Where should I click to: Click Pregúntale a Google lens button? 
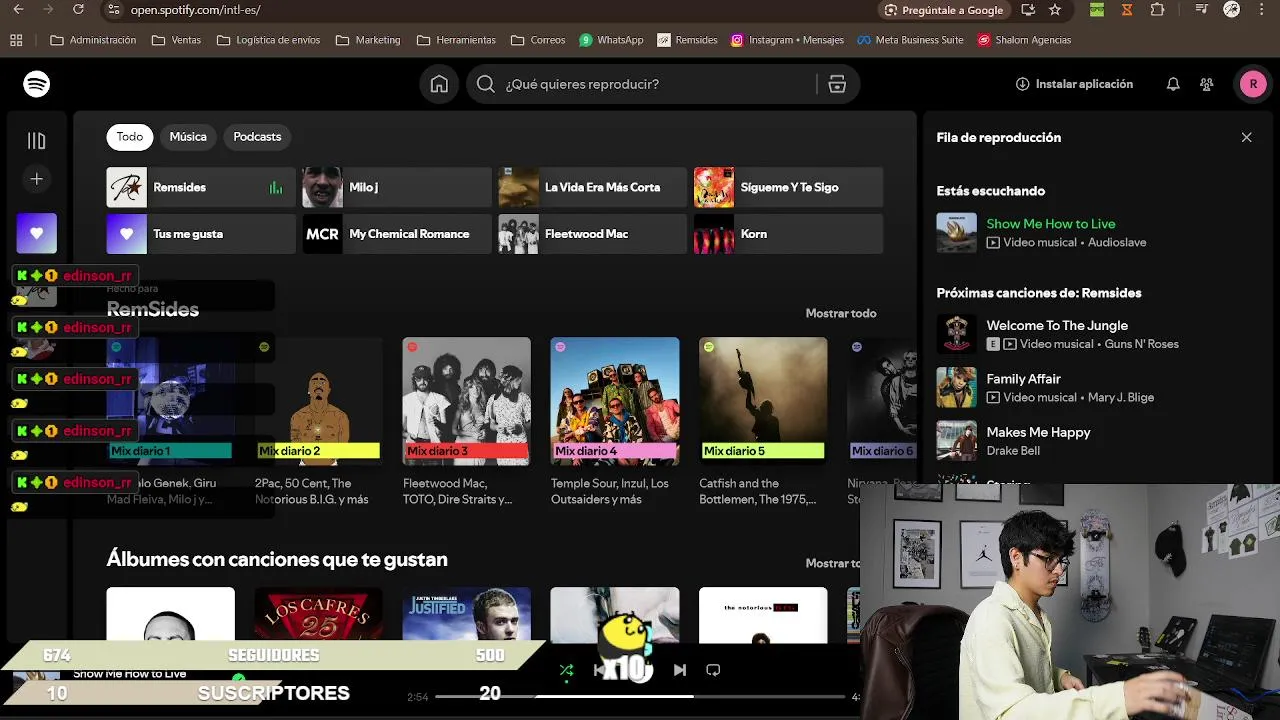click(943, 10)
